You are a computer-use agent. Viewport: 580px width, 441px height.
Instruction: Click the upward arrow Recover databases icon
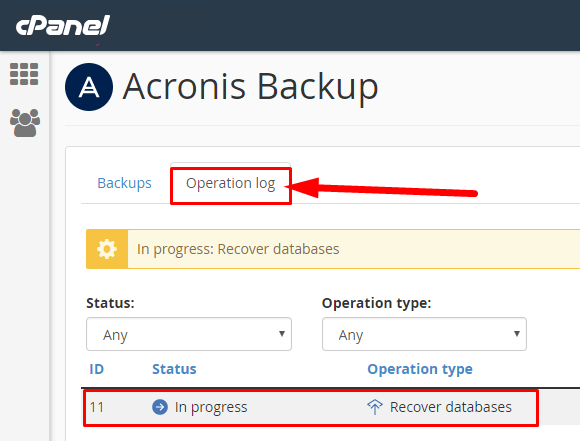coord(375,407)
